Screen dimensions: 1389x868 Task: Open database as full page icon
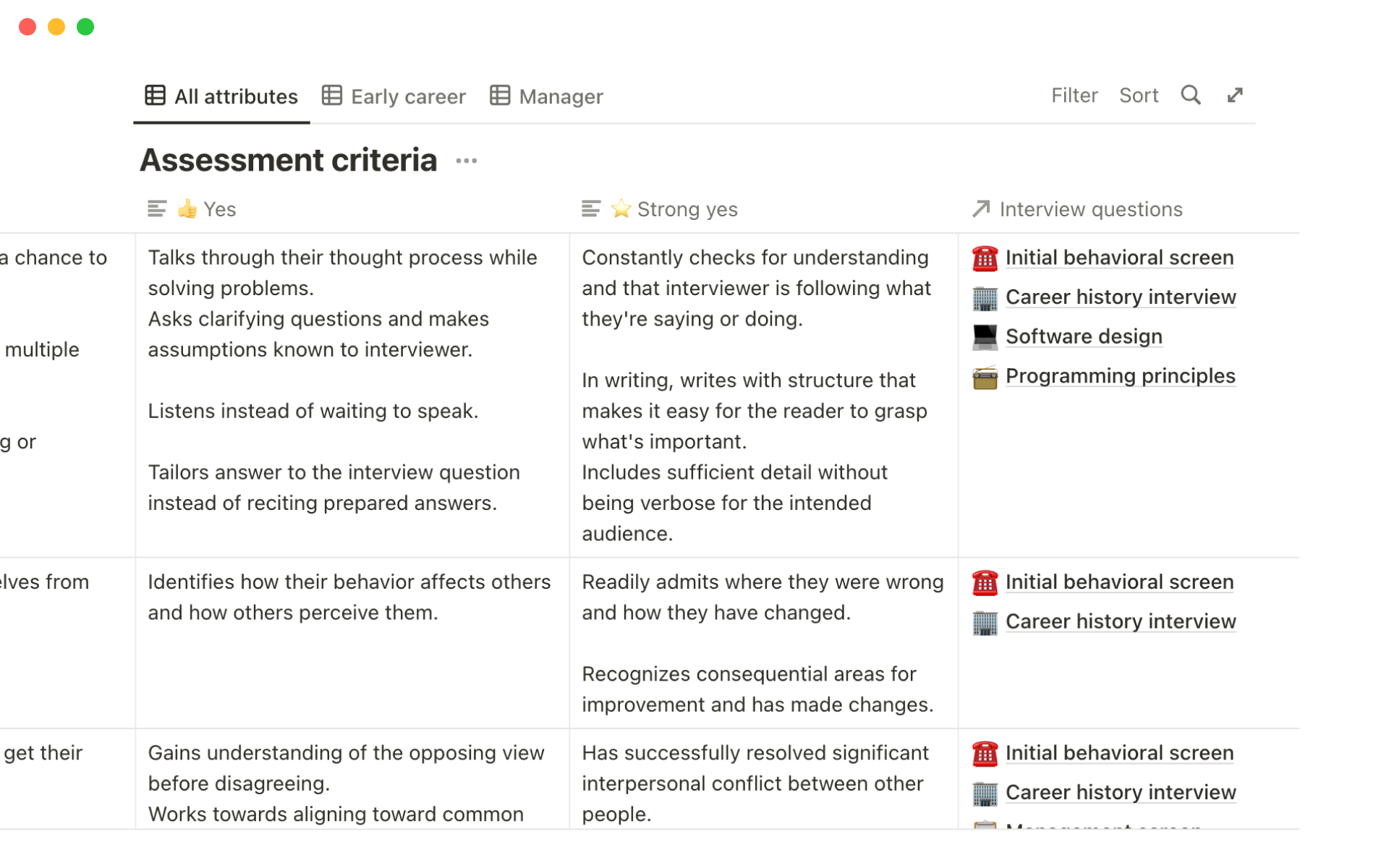tap(1235, 95)
